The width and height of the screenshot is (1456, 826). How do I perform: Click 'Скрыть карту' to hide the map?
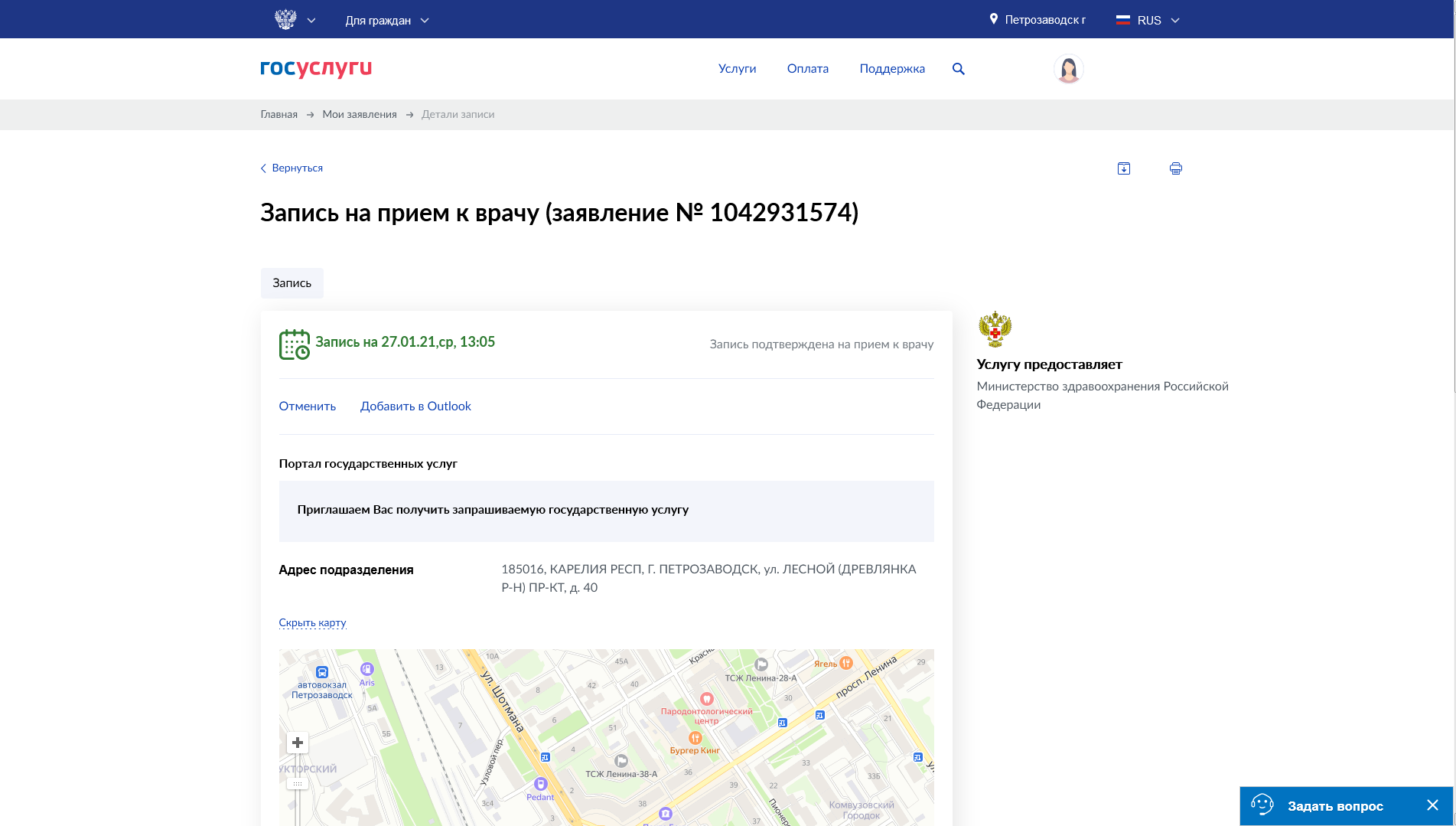(x=312, y=623)
